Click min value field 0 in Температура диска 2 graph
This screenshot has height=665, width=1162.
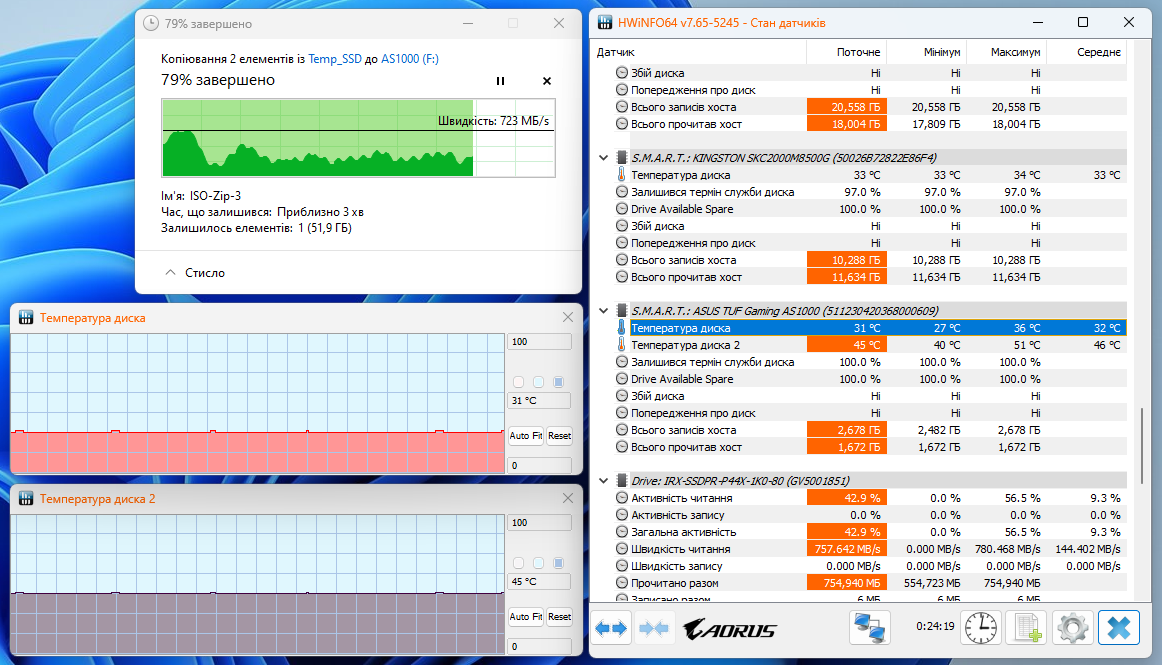coord(540,646)
